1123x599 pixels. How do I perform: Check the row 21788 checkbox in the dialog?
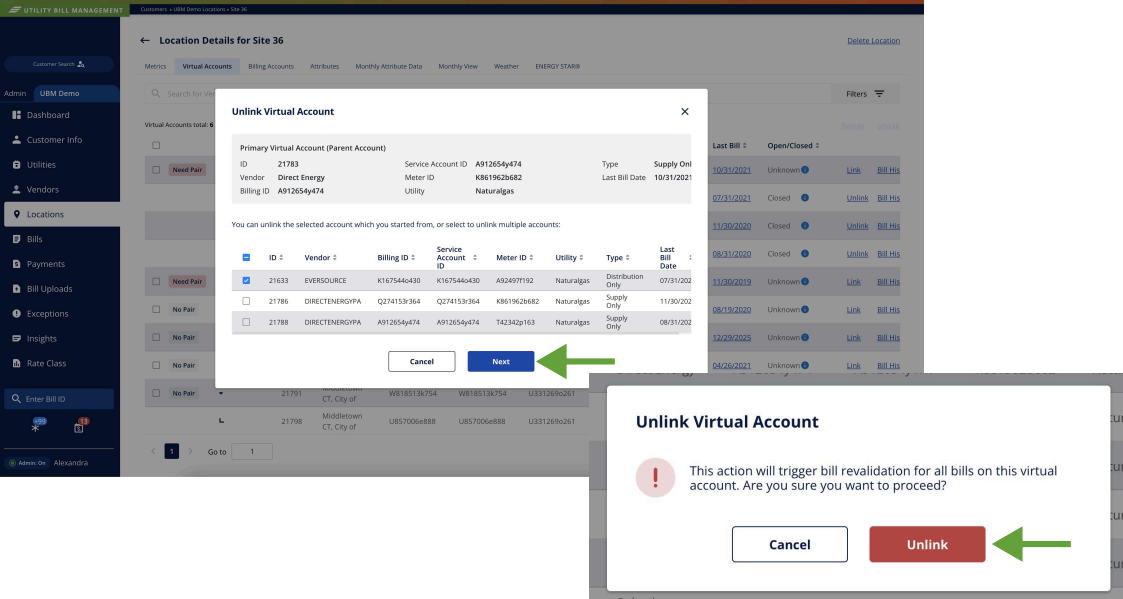coord(246,322)
